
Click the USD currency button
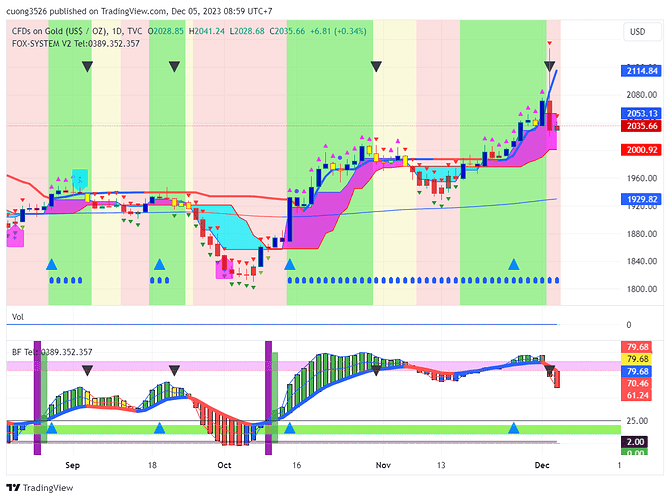[x=642, y=32]
